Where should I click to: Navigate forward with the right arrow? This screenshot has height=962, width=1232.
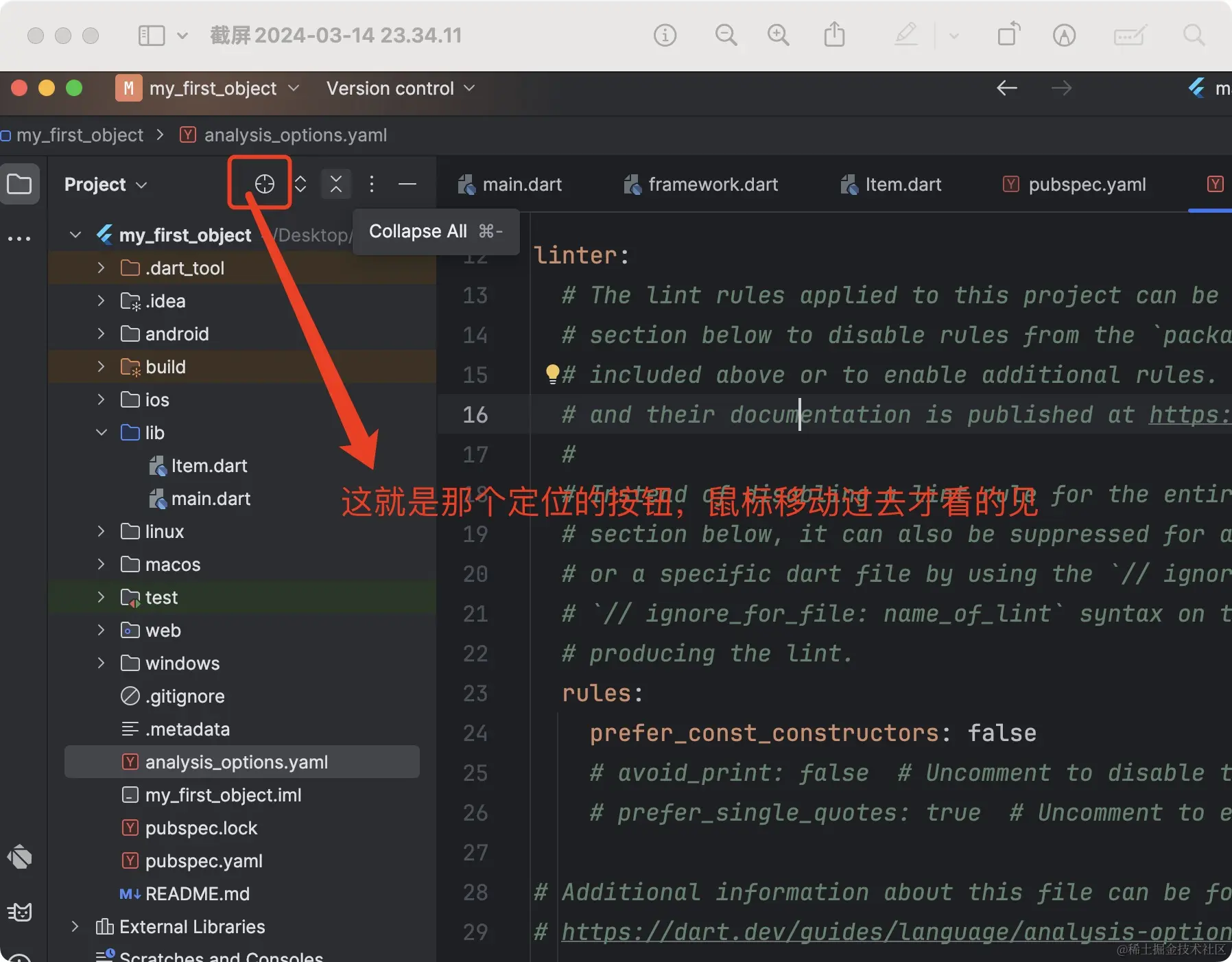click(x=1061, y=89)
